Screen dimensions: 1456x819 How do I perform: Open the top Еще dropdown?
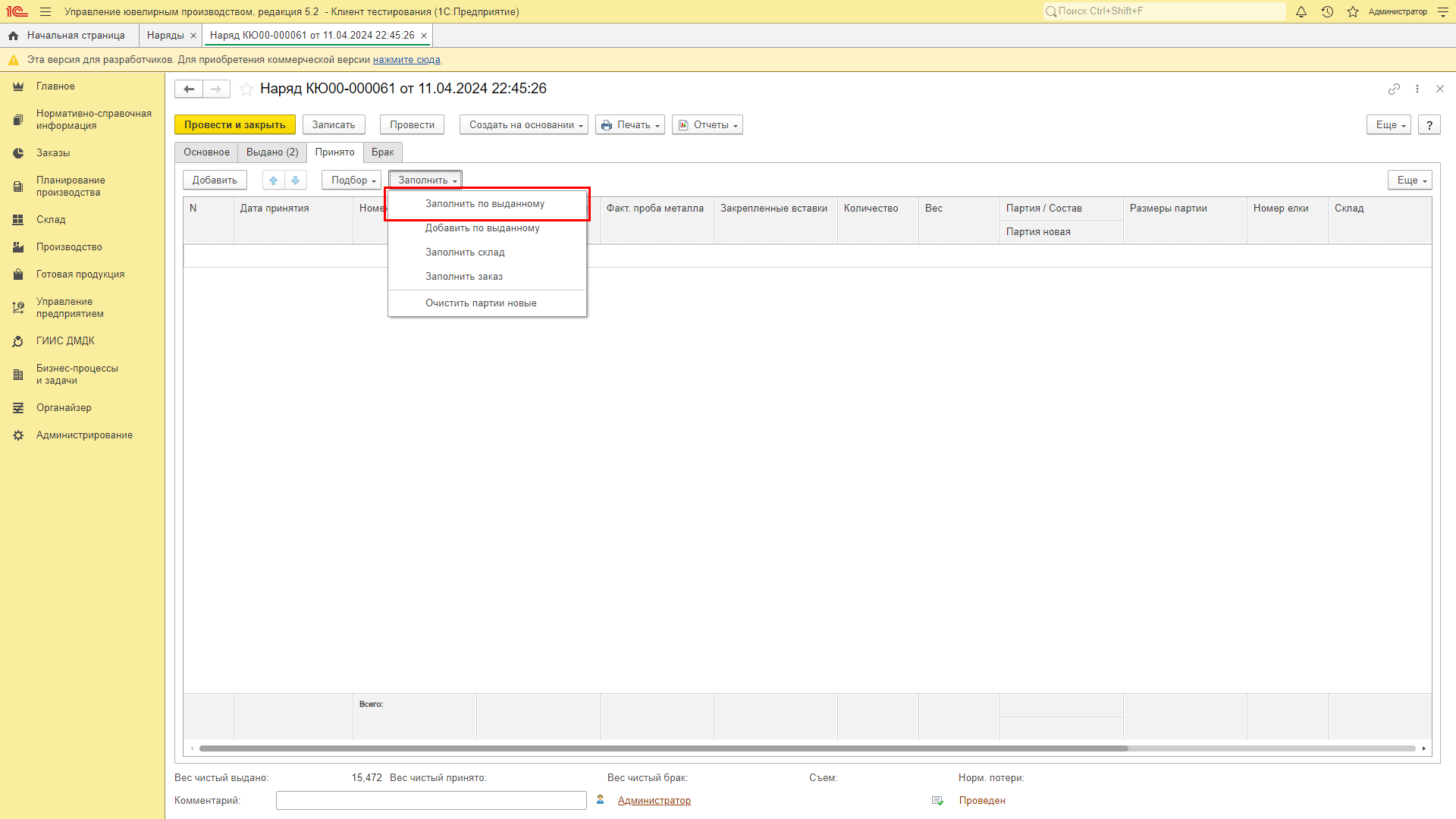tap(1389, 125)
